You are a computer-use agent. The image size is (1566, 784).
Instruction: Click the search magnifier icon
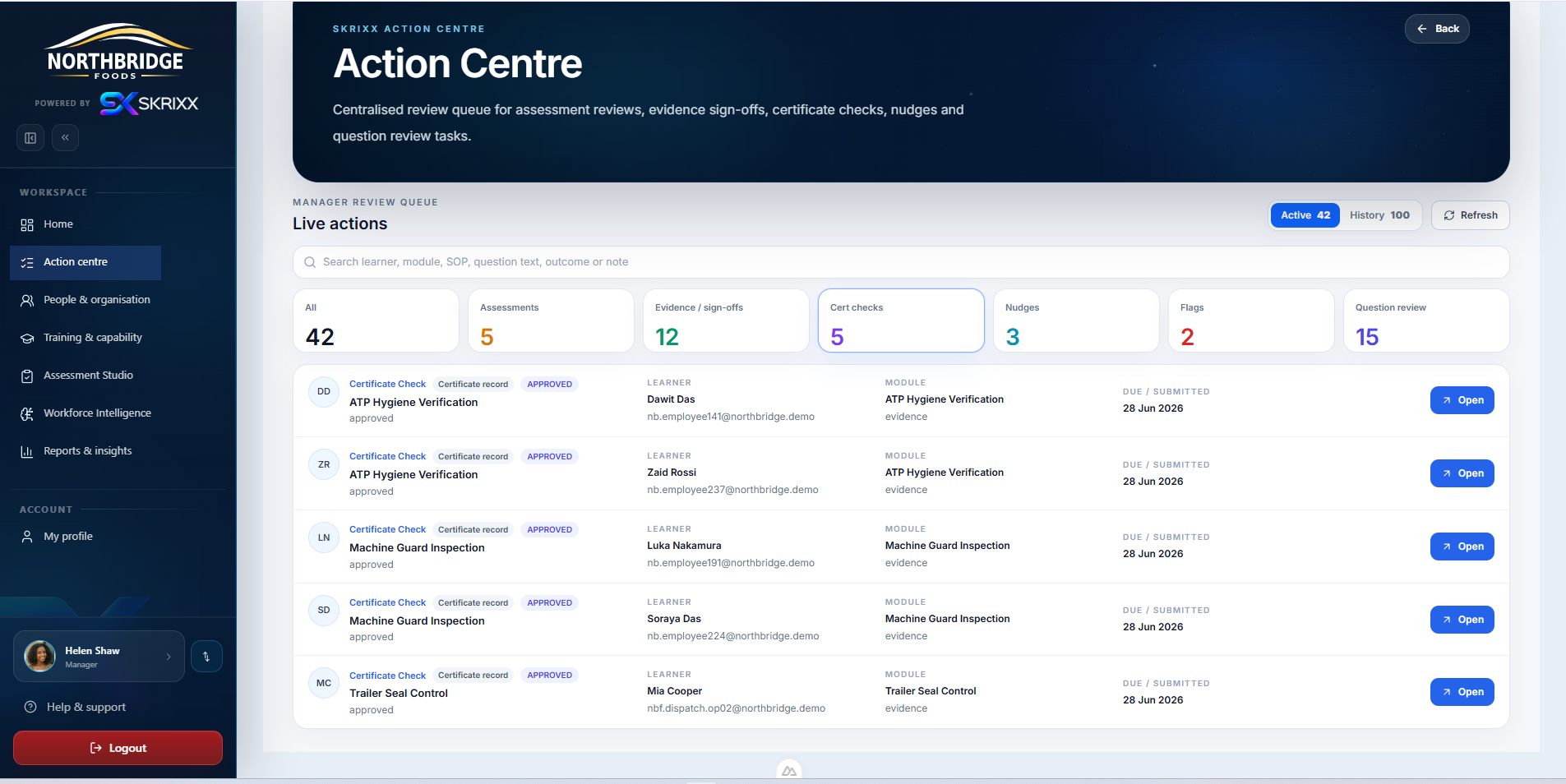click(310, 262)
